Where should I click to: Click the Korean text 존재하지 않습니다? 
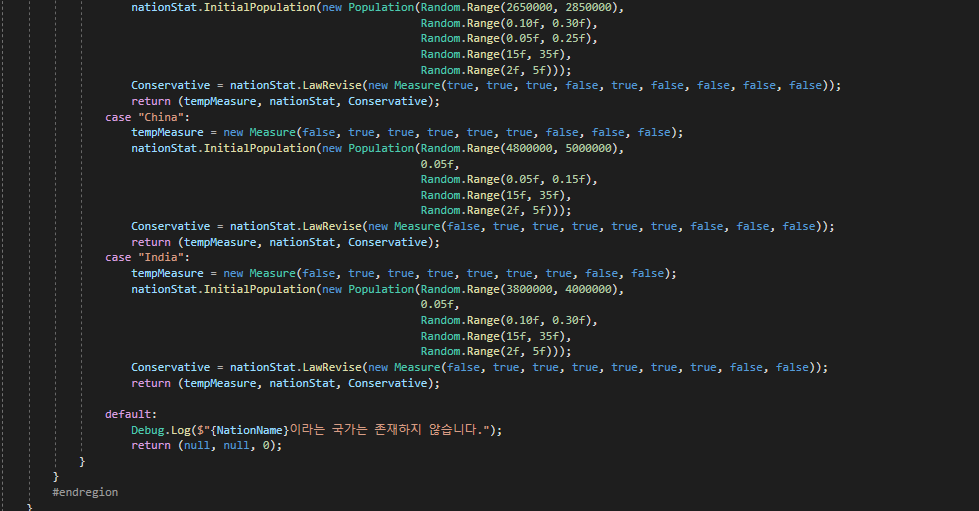point(429,430)
